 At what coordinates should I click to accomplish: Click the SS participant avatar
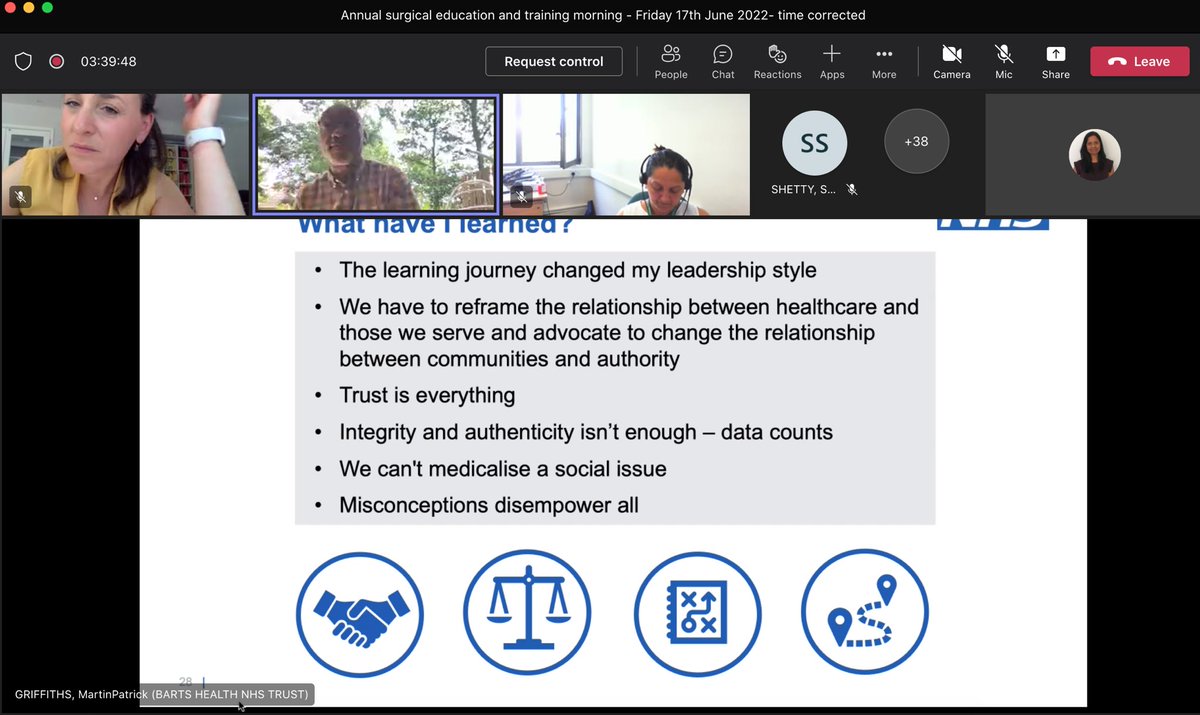pyautogui.click(x=815, y=143)
